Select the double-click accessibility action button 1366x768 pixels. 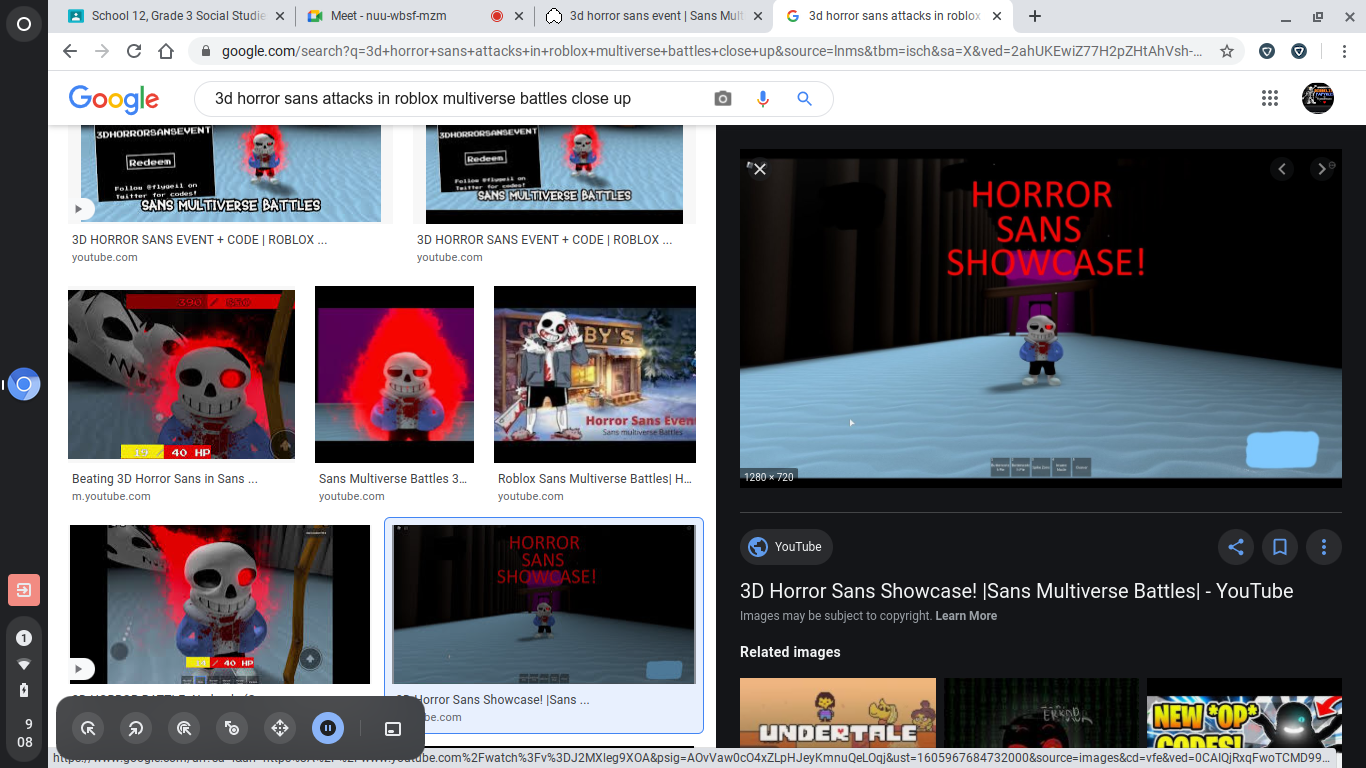point(184,728)
